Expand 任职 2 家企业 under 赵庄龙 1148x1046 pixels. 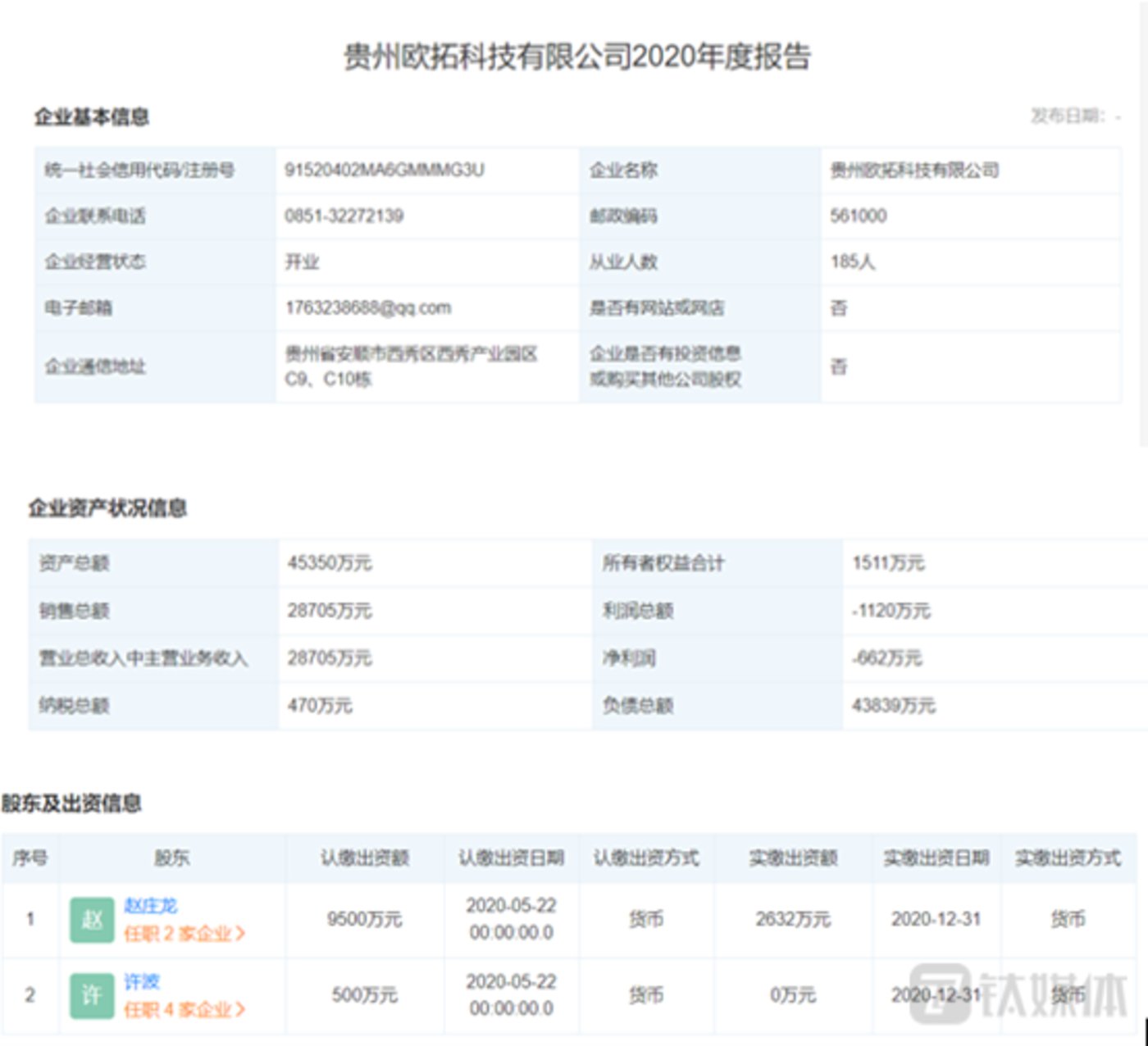coord(184,933)
